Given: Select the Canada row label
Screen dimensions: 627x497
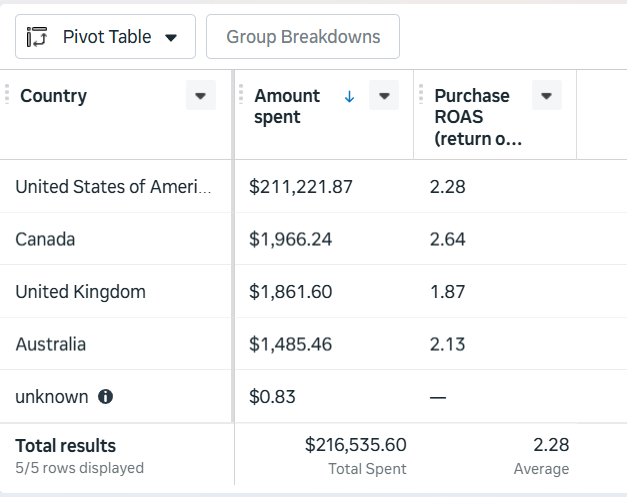Looking at the screenshot, I should pyautogui.click(x=45, y=239).
